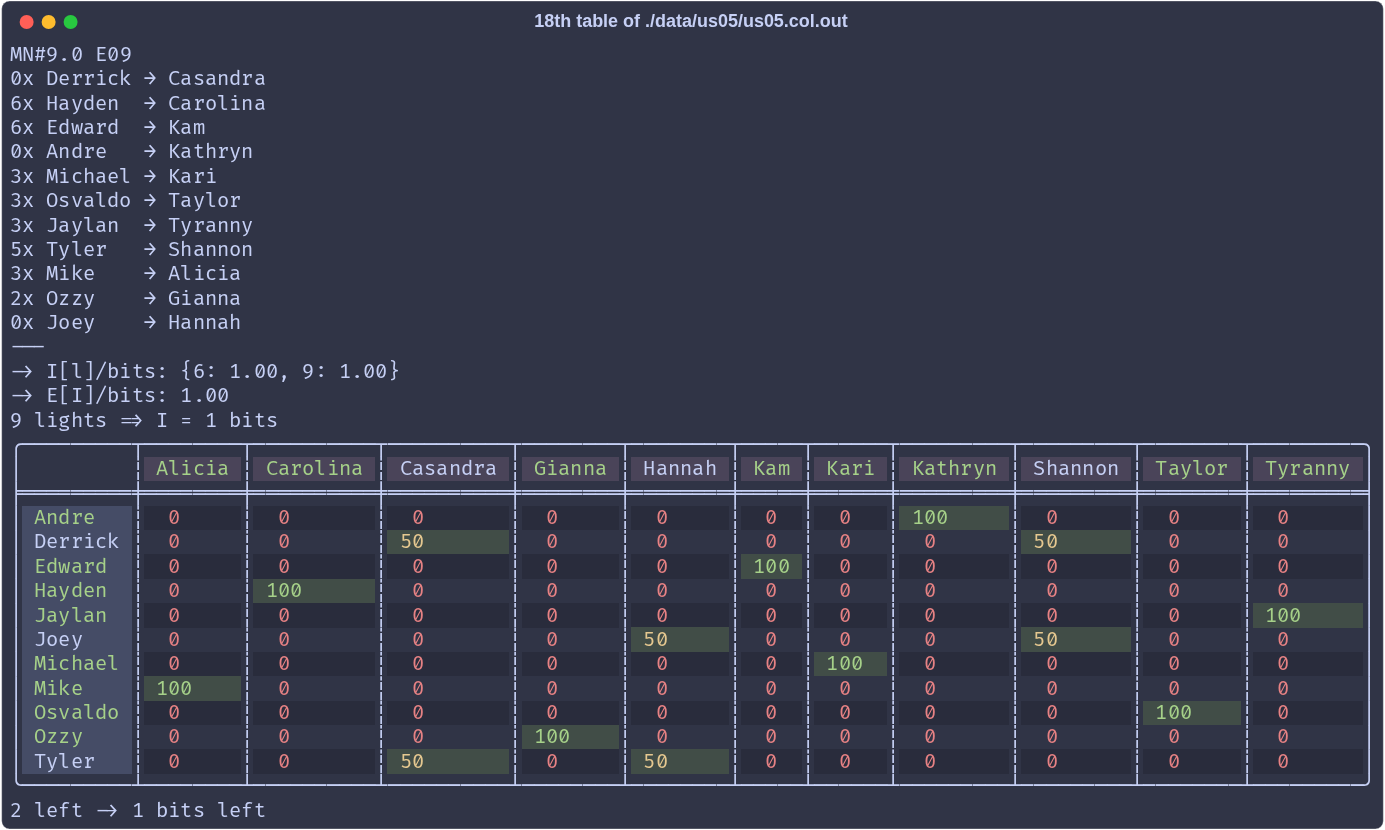Image resolution: width=1385 pixels, height=830 pixels.
Task: Click the 100 cell for Andre and Kathryn
Action: [x=954, y=517]
